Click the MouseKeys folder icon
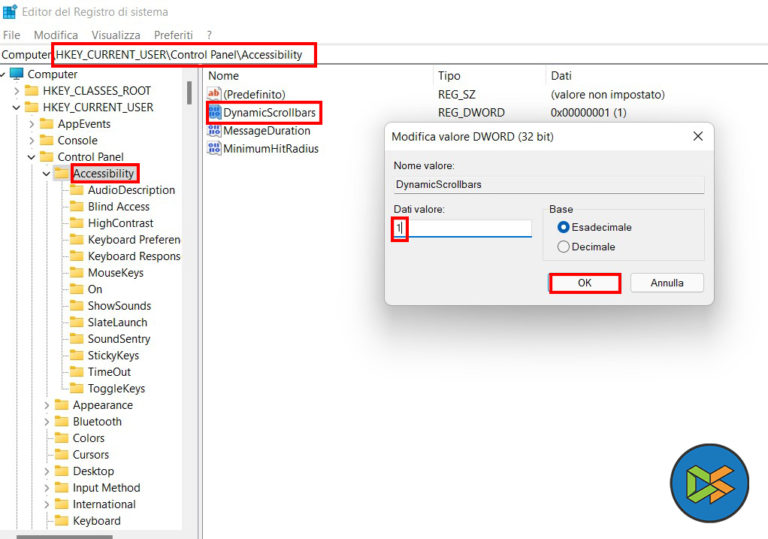 77,272
